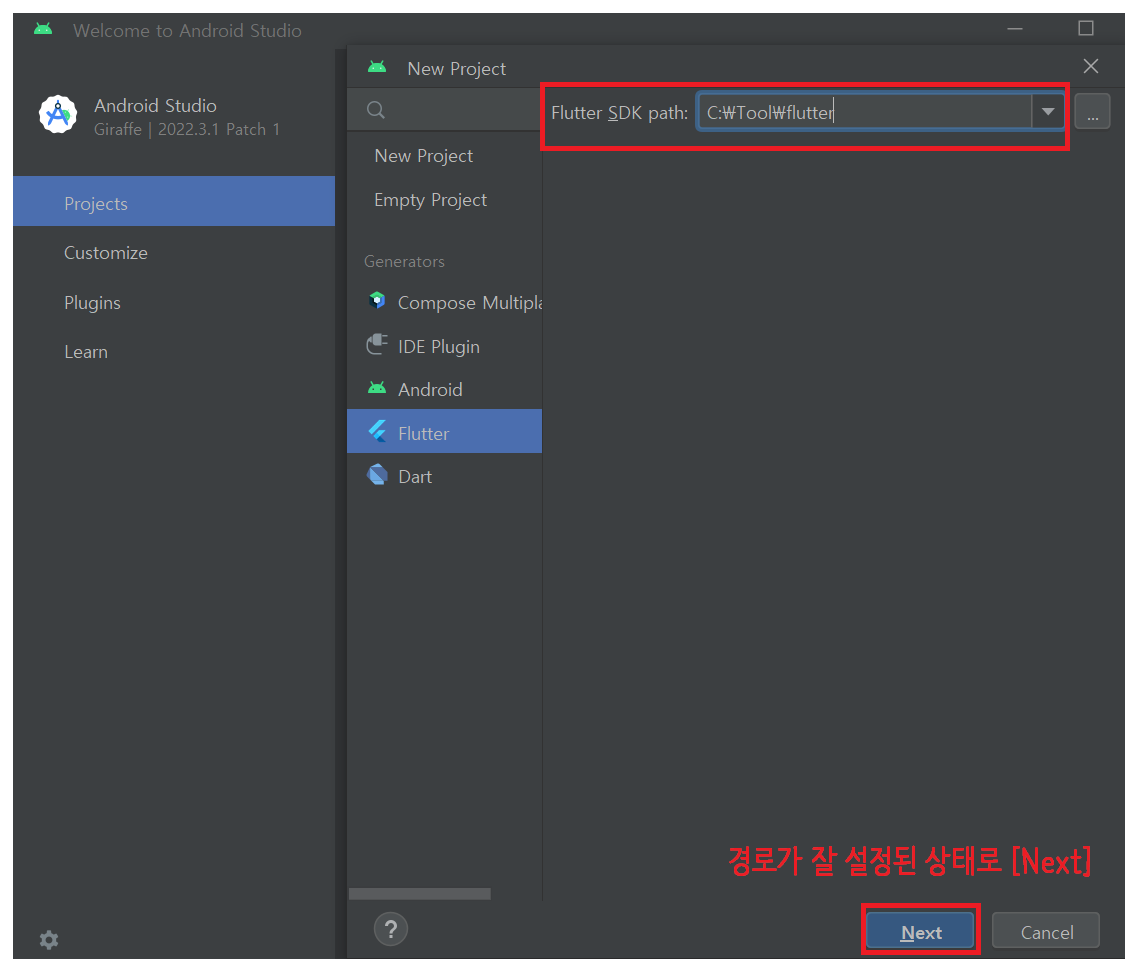1135x973 pixels.
Task: Open the Plugins tab
Action: [x=174, y=303]
